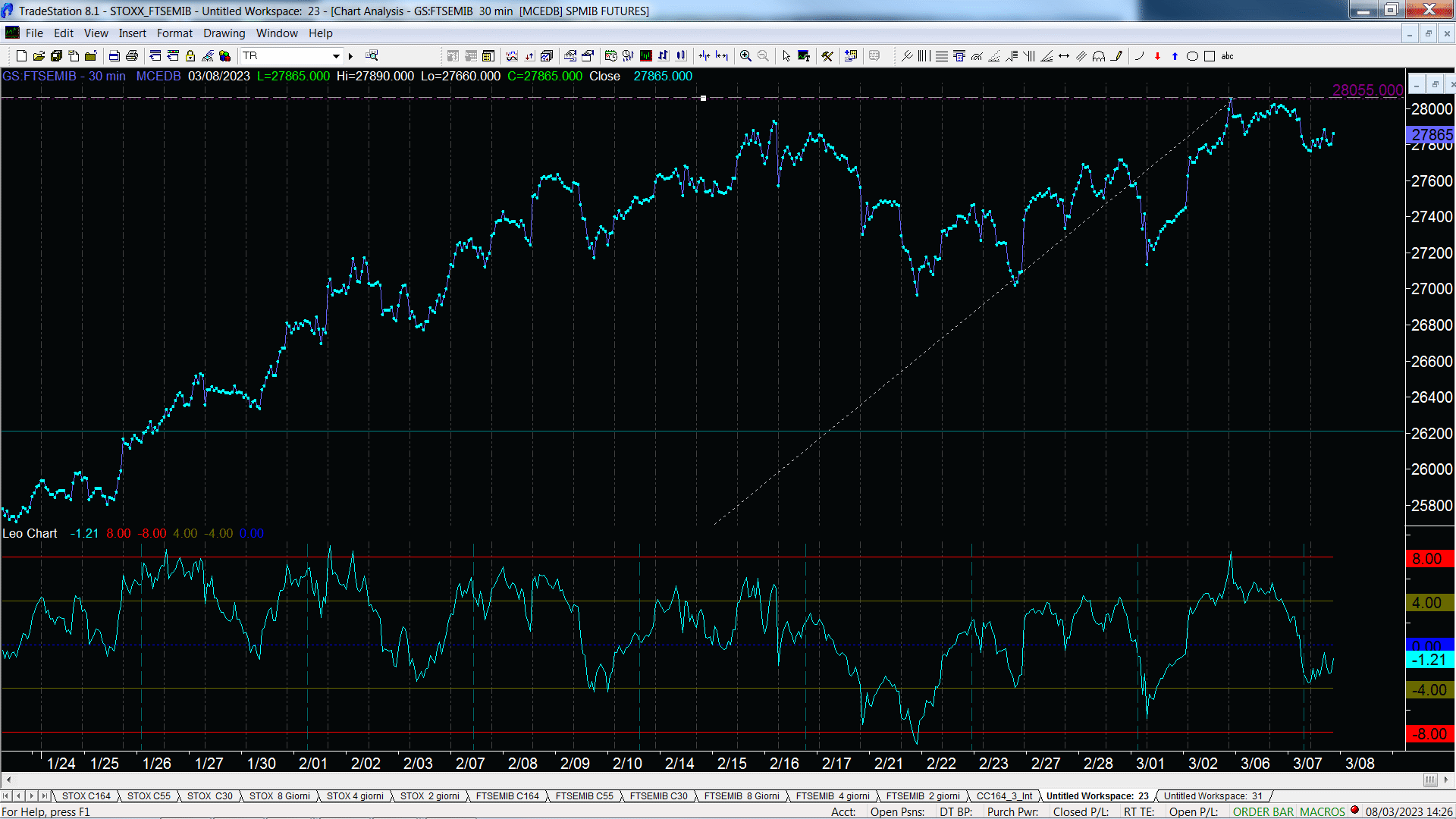Click the red 8.00 level label
Screen dimensions: 1456x819
click(1429, 559)
